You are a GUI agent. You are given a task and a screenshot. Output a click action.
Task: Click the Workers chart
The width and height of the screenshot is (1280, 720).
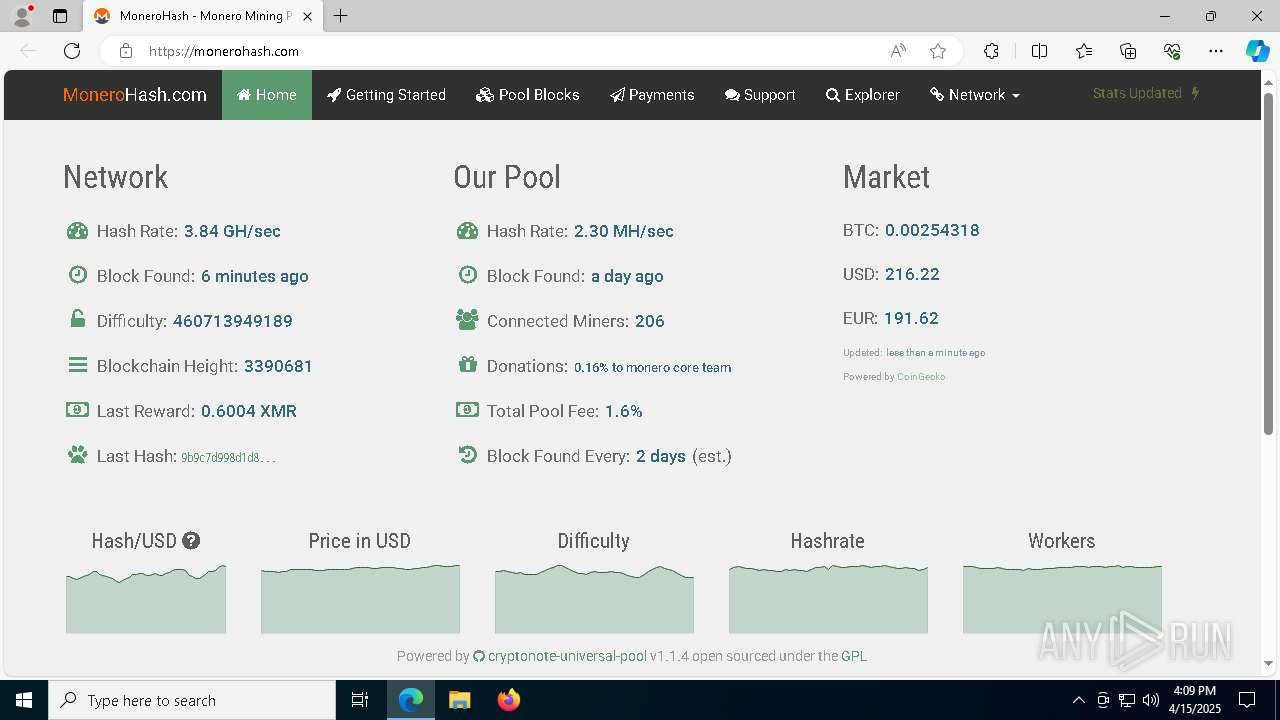tap(1062, 598)
